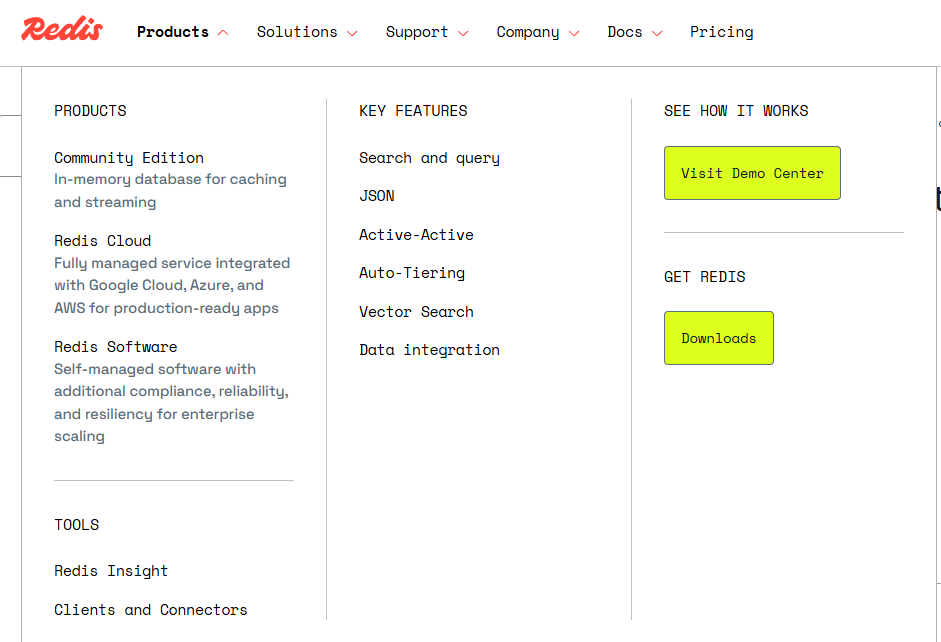Open the Redis Software product link

click(116, 347)
